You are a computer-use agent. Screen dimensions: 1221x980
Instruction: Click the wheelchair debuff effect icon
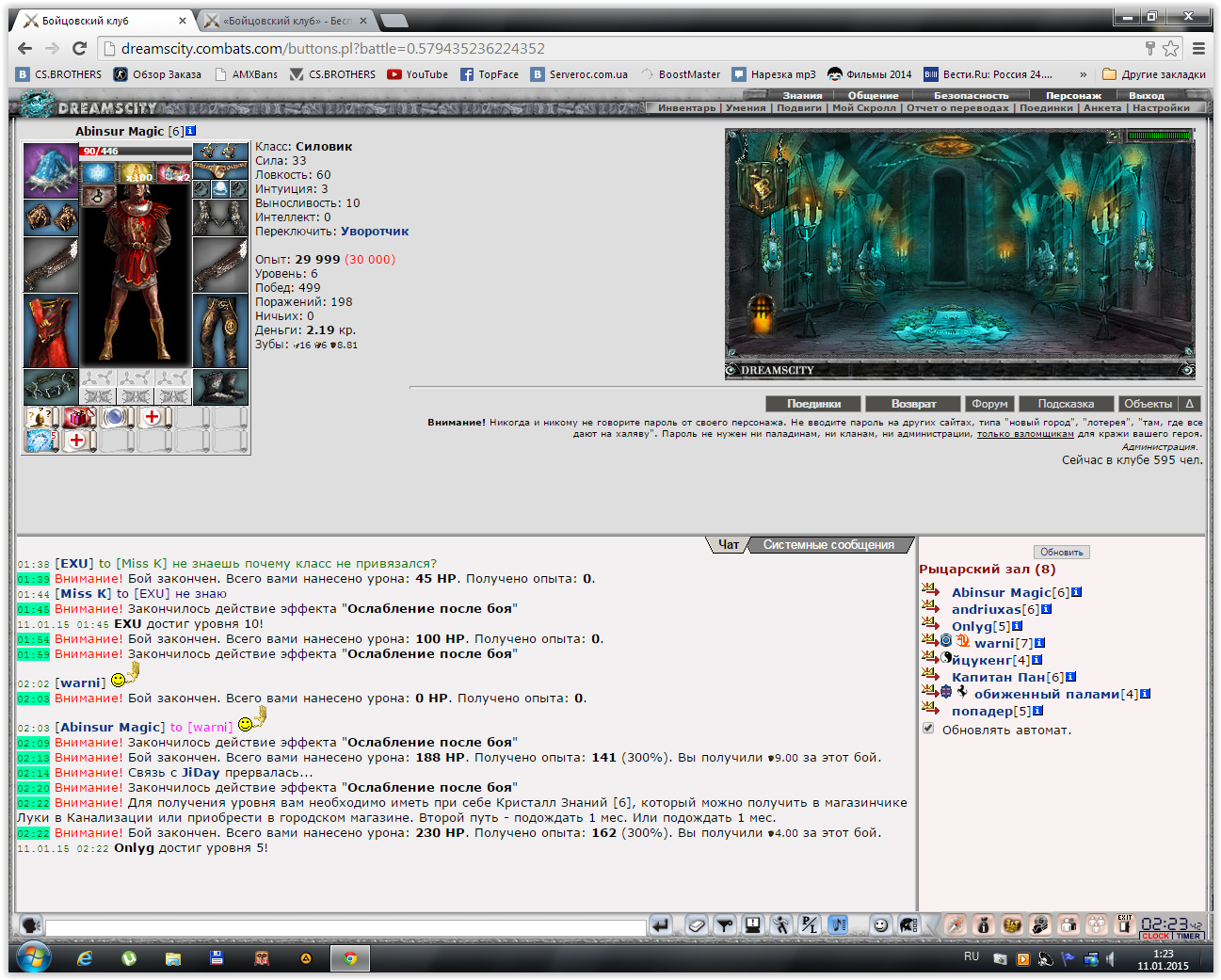(98, 196)
